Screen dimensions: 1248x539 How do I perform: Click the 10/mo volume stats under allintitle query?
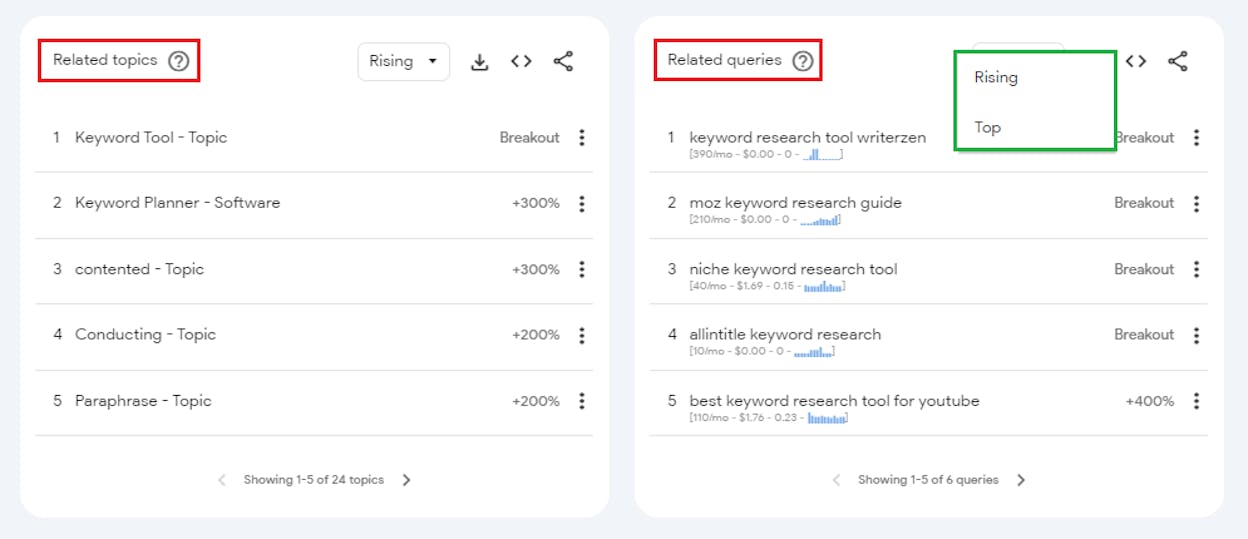point(762,352)
